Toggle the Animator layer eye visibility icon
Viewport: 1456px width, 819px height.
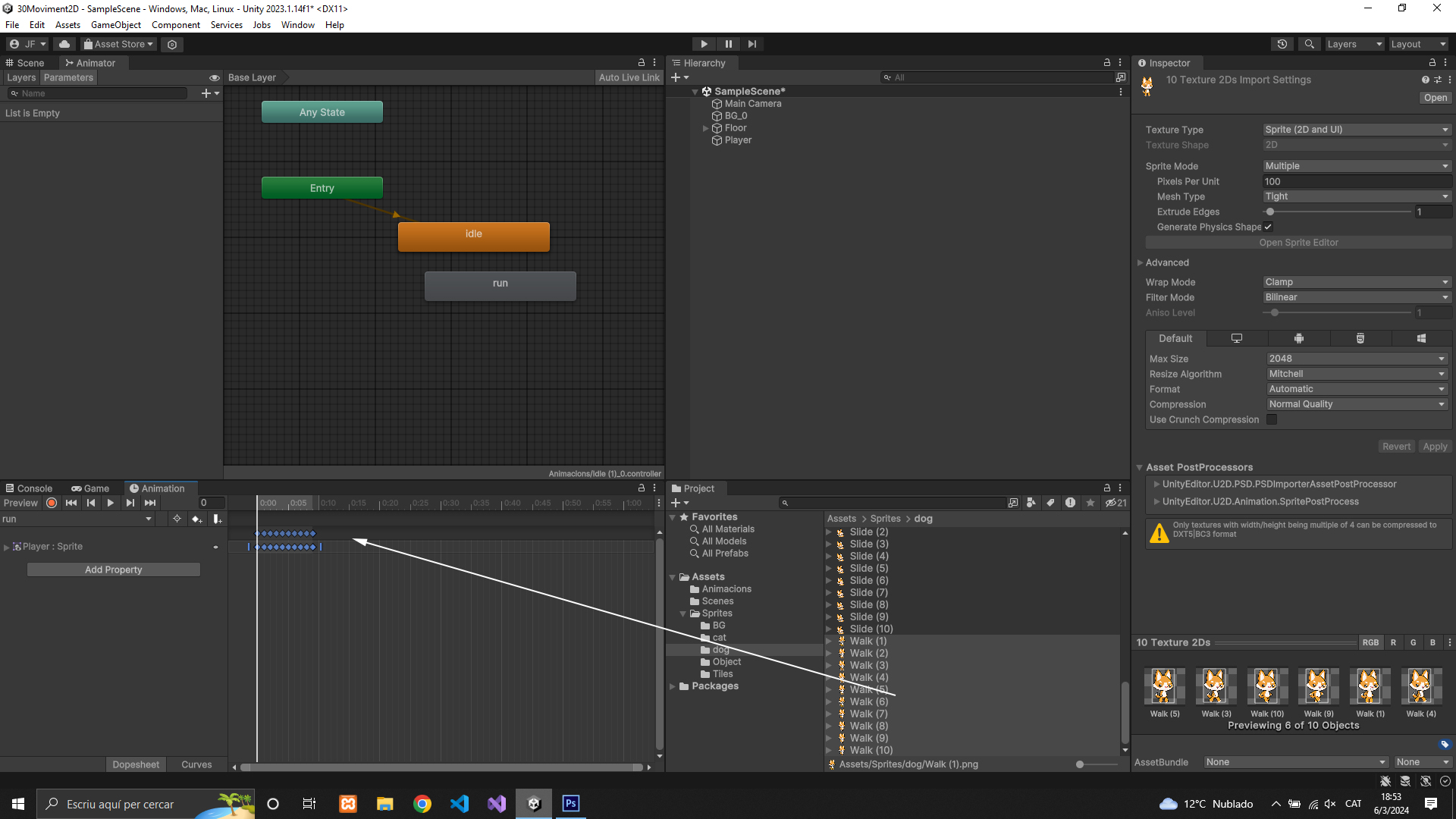tap(214, 78)
